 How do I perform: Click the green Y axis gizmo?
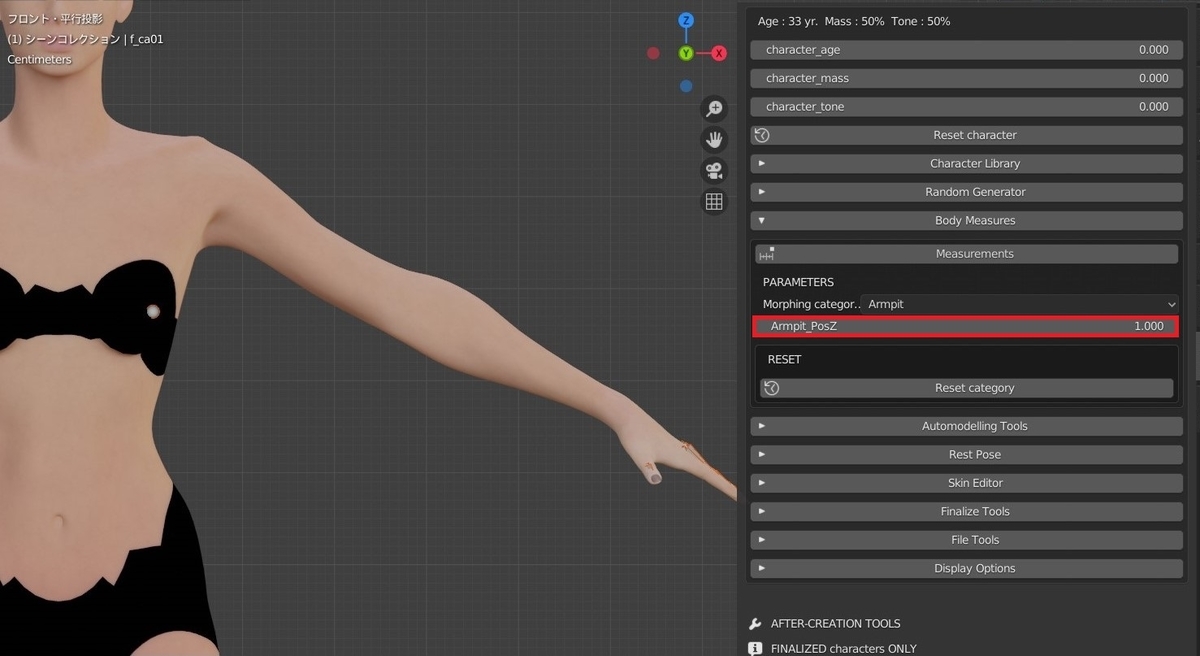coord(686,53)
